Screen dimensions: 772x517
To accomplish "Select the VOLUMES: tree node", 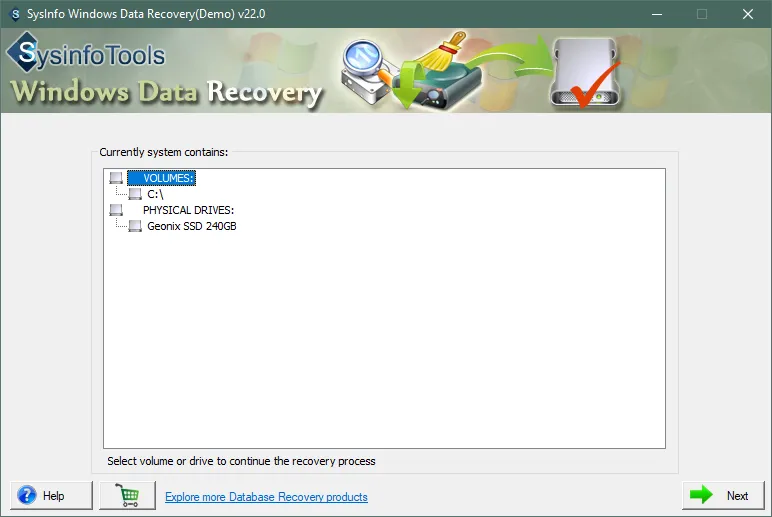I will click(161, 178).
